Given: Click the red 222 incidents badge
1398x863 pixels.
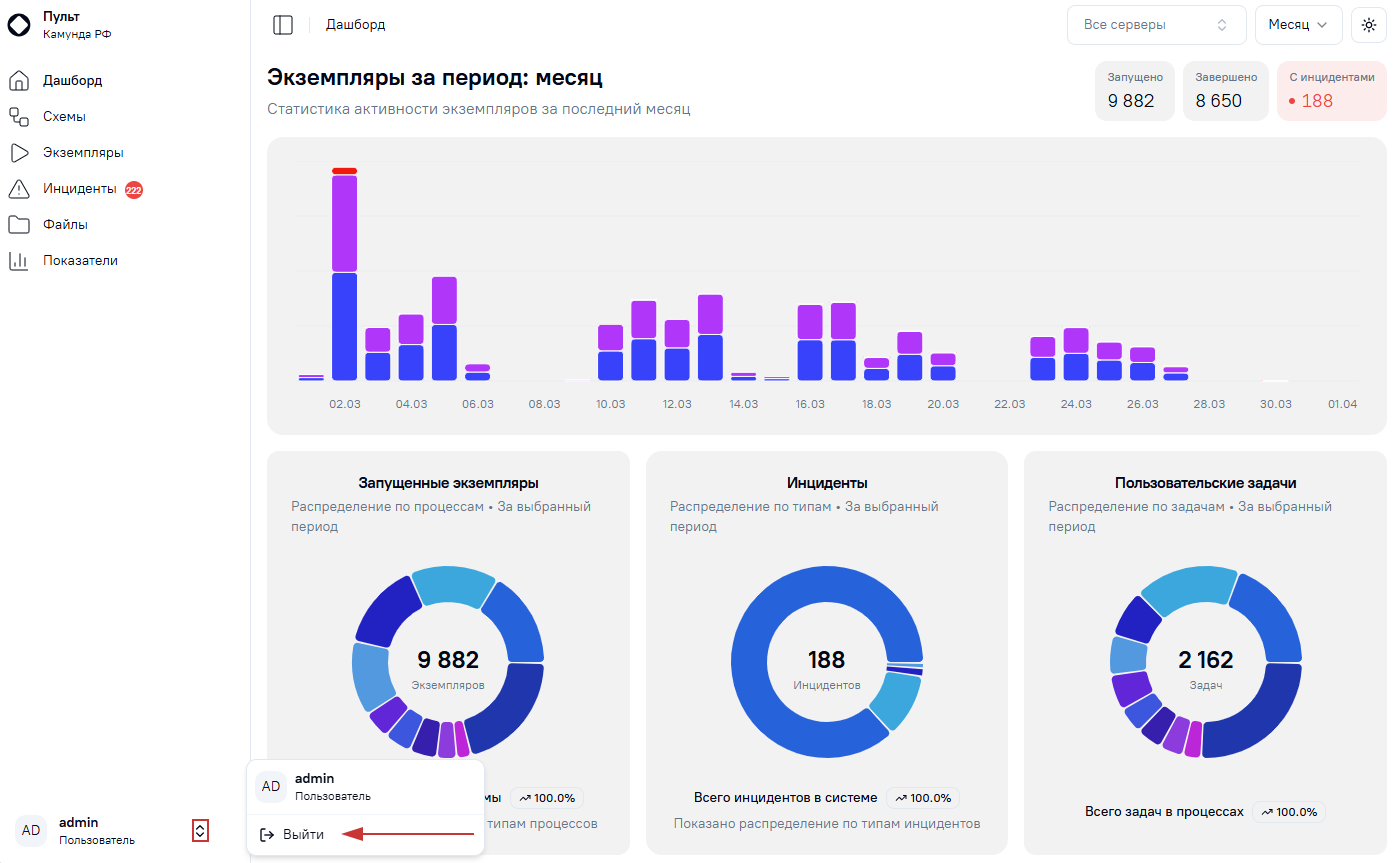Looking at the screenshot, I should (x=134, y=189).
